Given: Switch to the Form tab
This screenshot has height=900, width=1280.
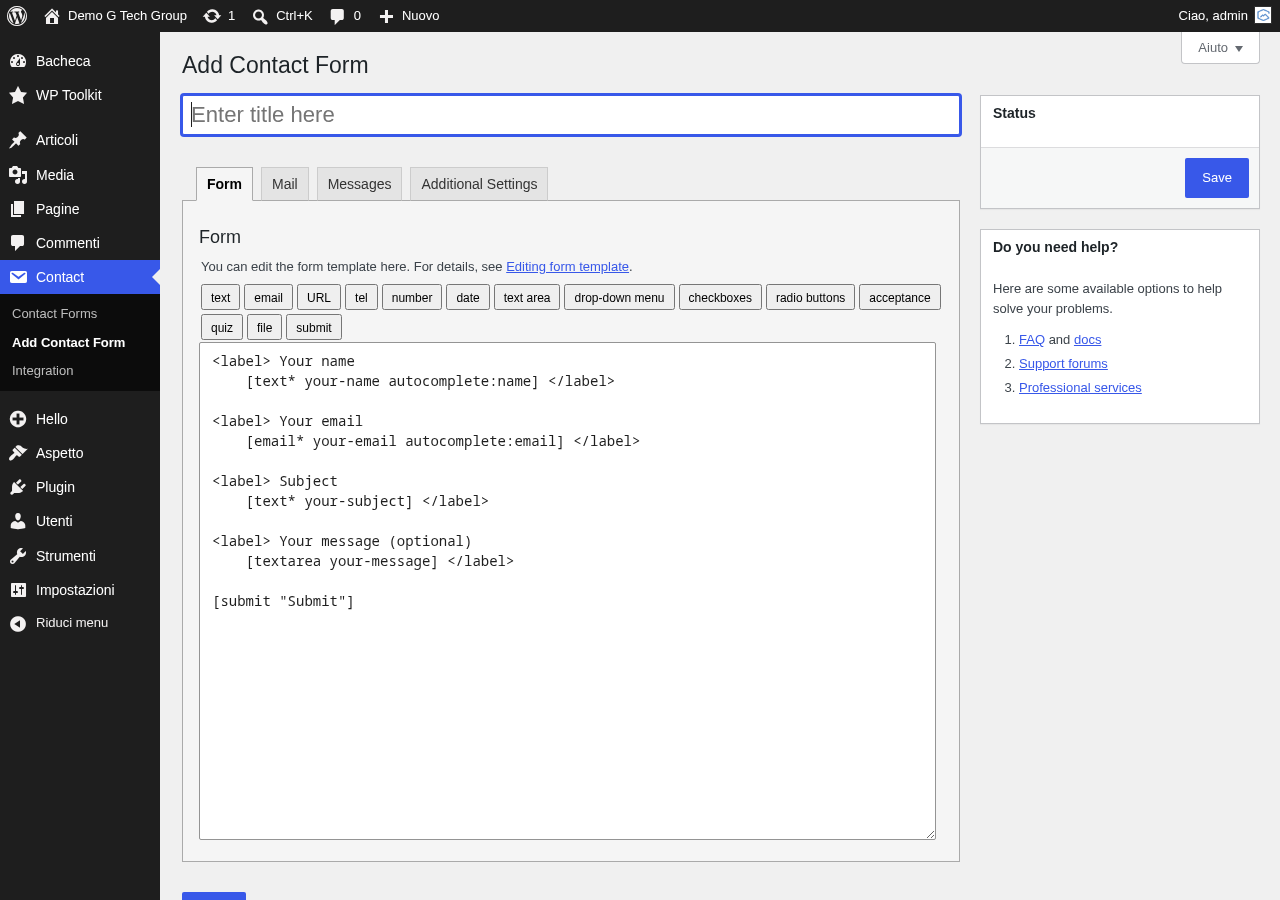Looking at the screenshot, I should (224, 184).
